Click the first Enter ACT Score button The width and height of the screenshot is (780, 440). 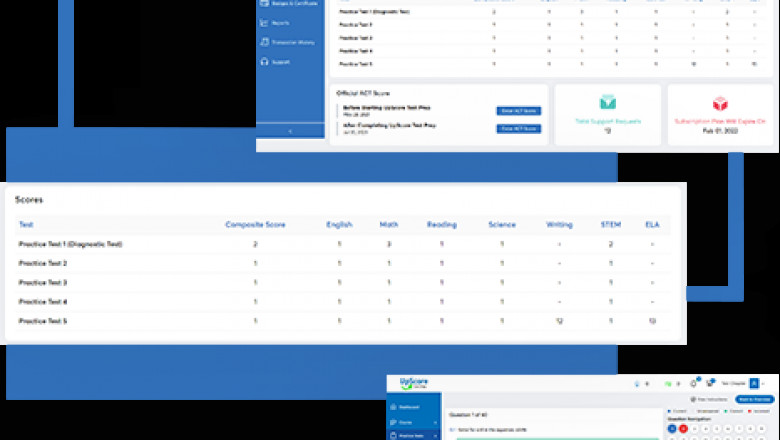pyautogui.click(x=518, y=110)
